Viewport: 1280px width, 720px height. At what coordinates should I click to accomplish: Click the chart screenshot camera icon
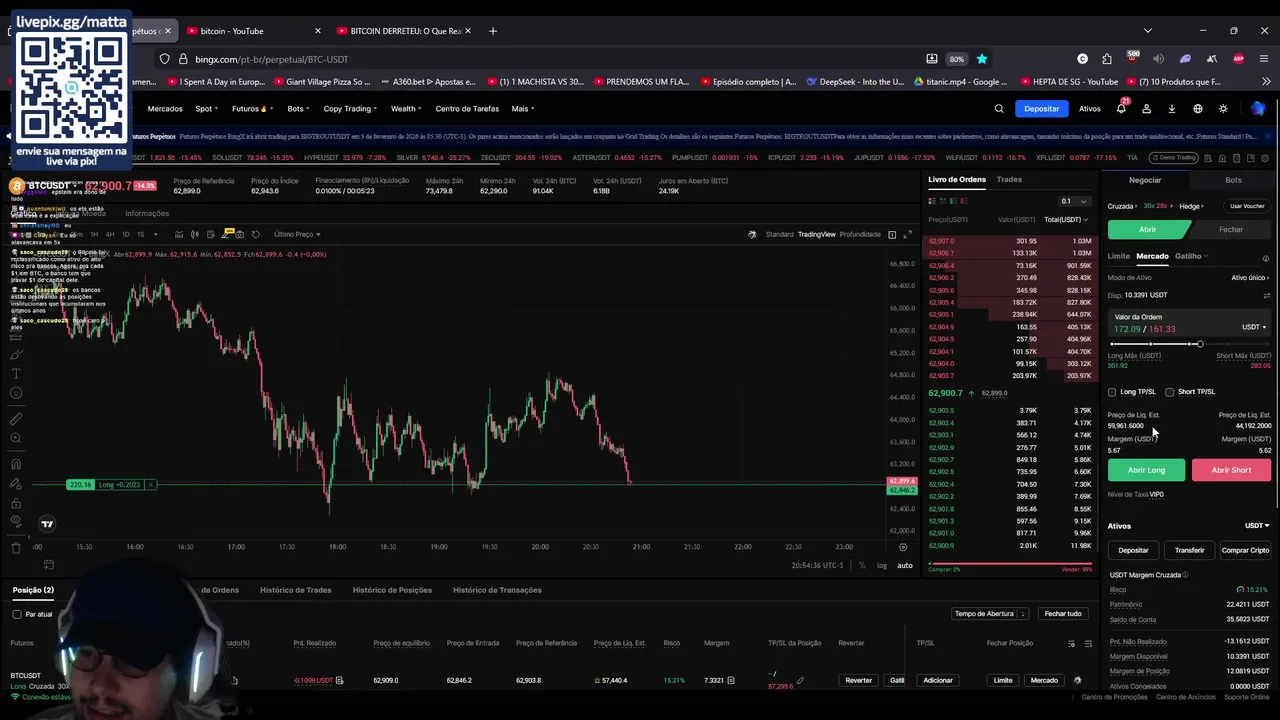240,234
